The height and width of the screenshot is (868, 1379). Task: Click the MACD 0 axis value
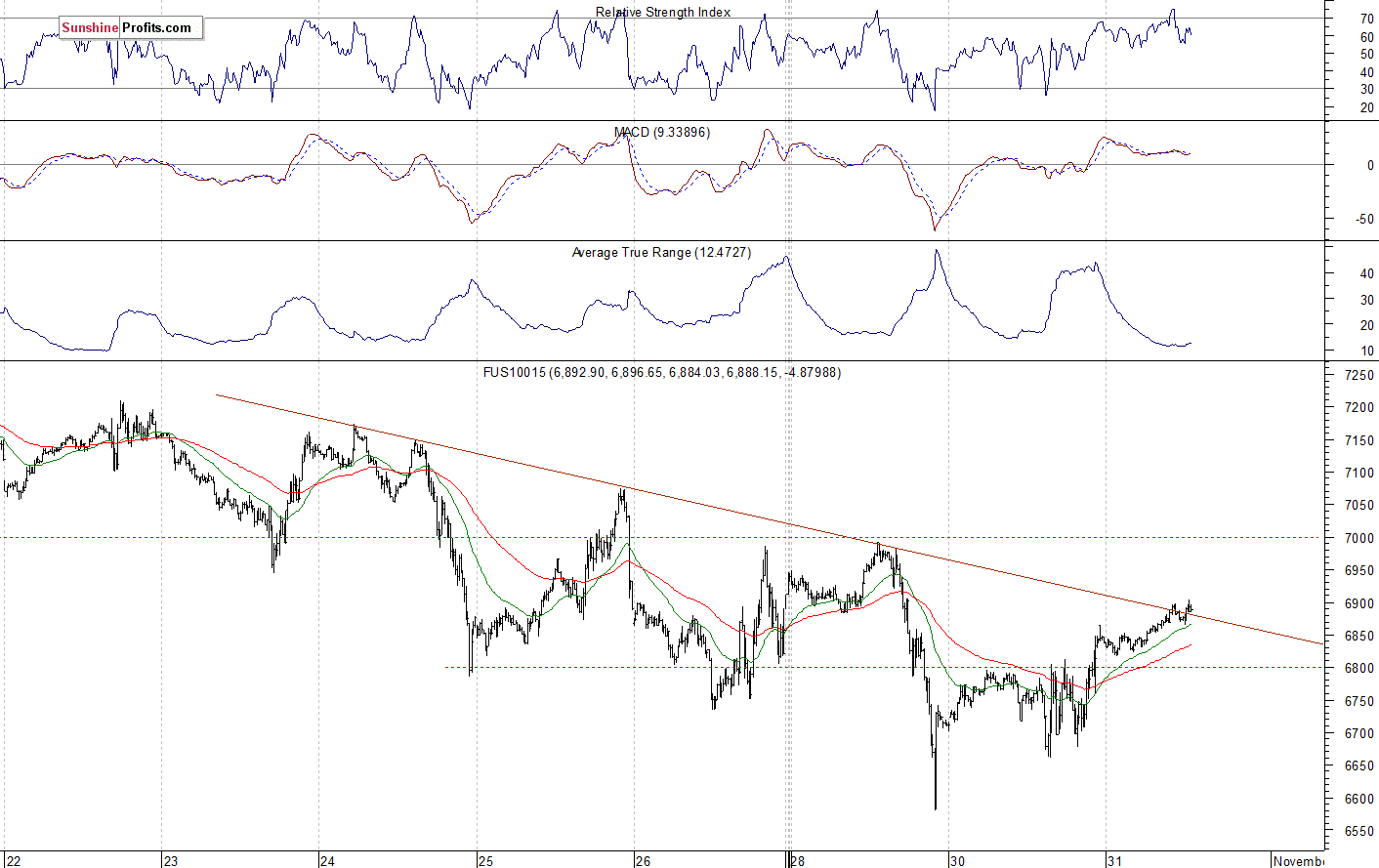(1370, 165)
